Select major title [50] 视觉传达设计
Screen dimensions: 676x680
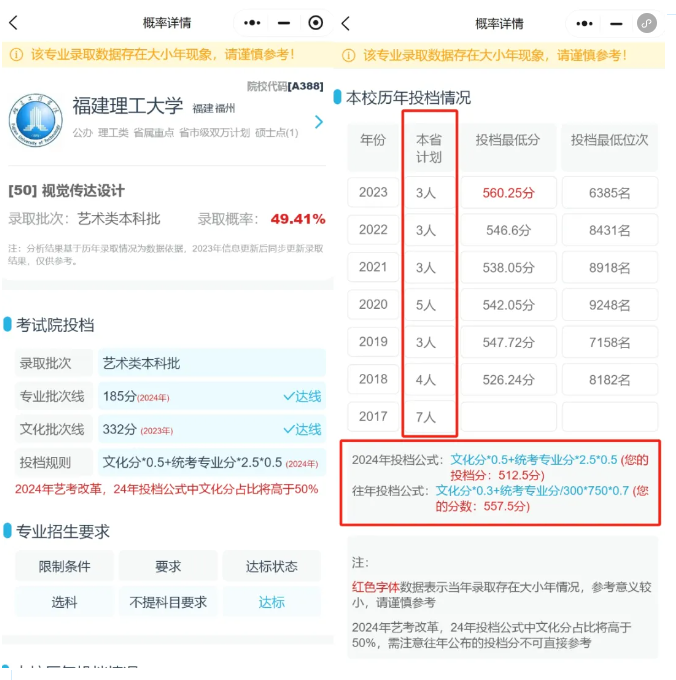[66, 190]
